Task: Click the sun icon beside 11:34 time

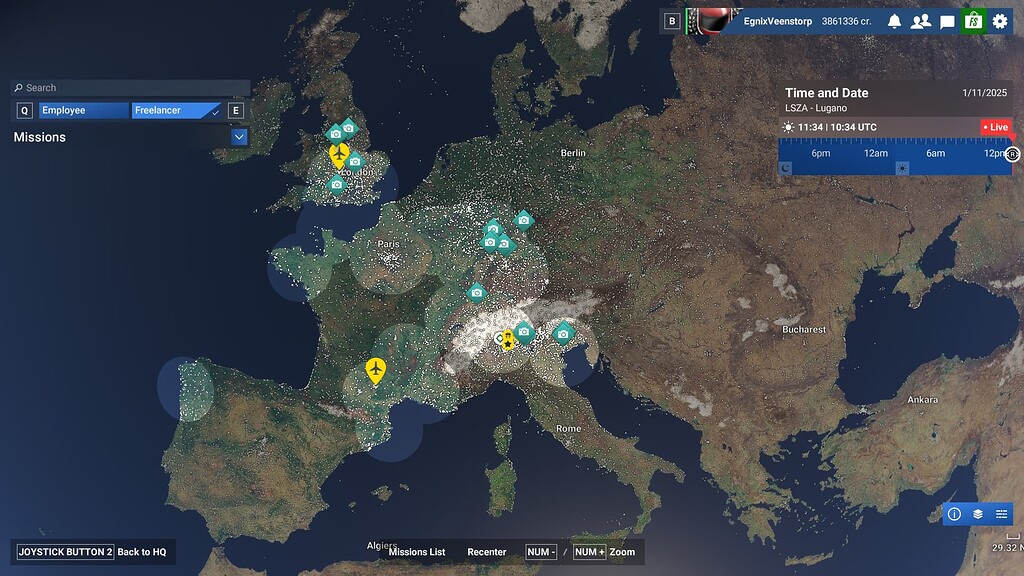Action: click(788, 127)
